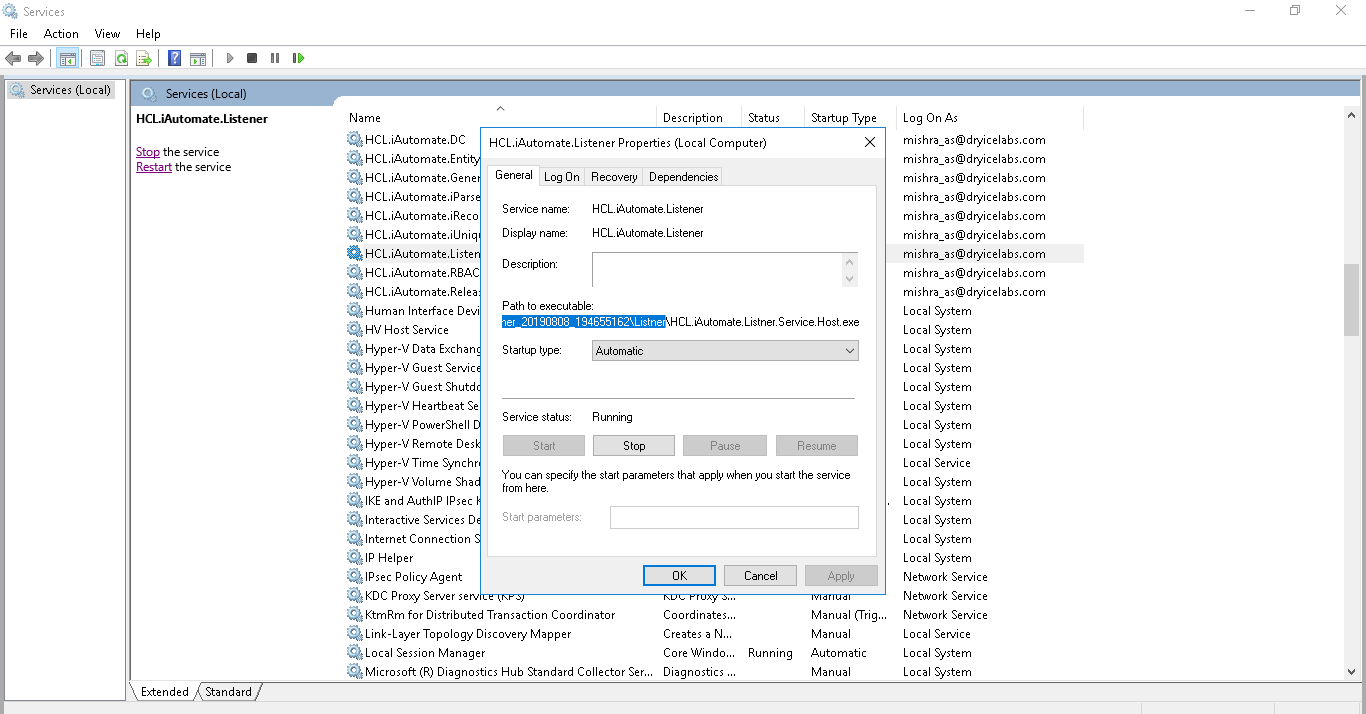Click the Pause Service toolbar icon

coord(275,58)
